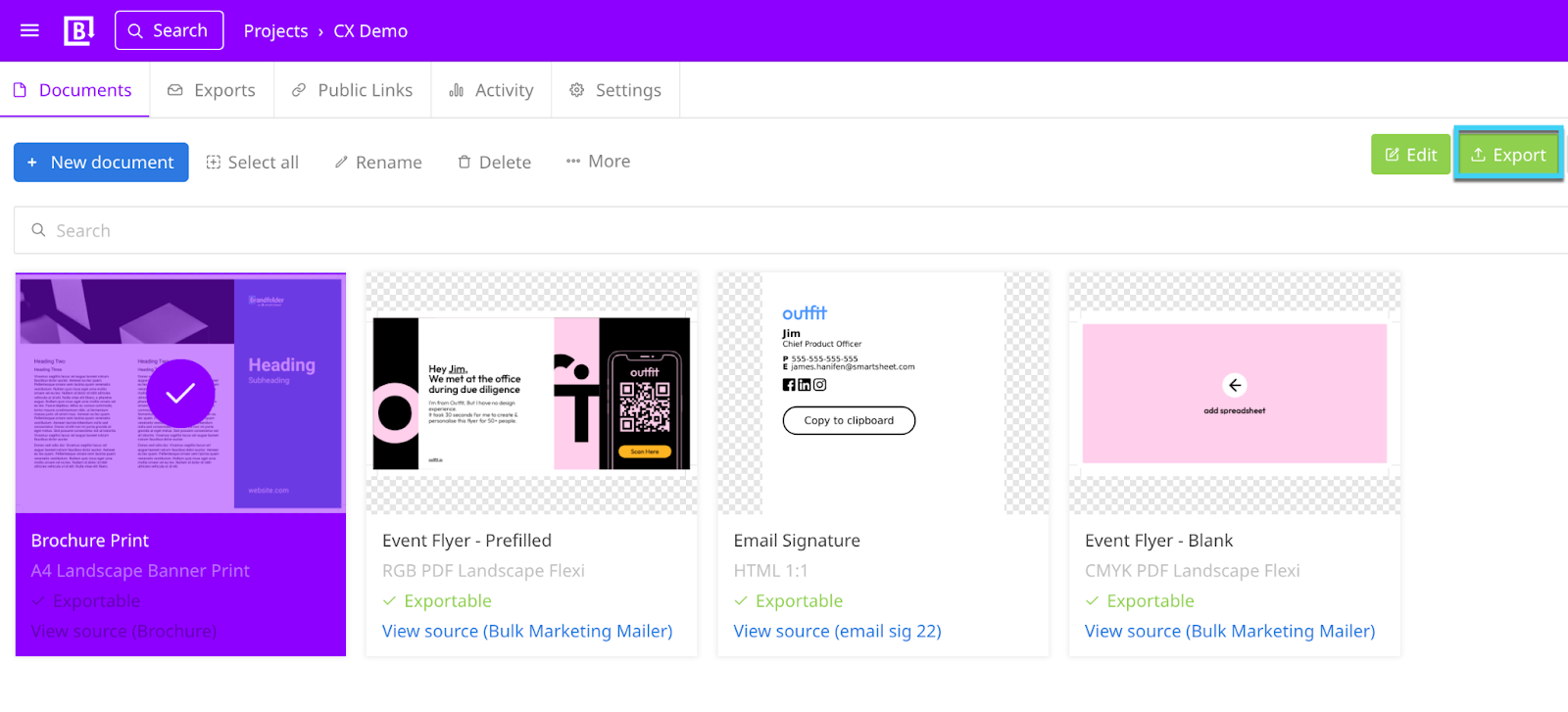Screen dimensions: 1568x712
Task: Click the Brandfolder logo icon
Action: [78, 30]
